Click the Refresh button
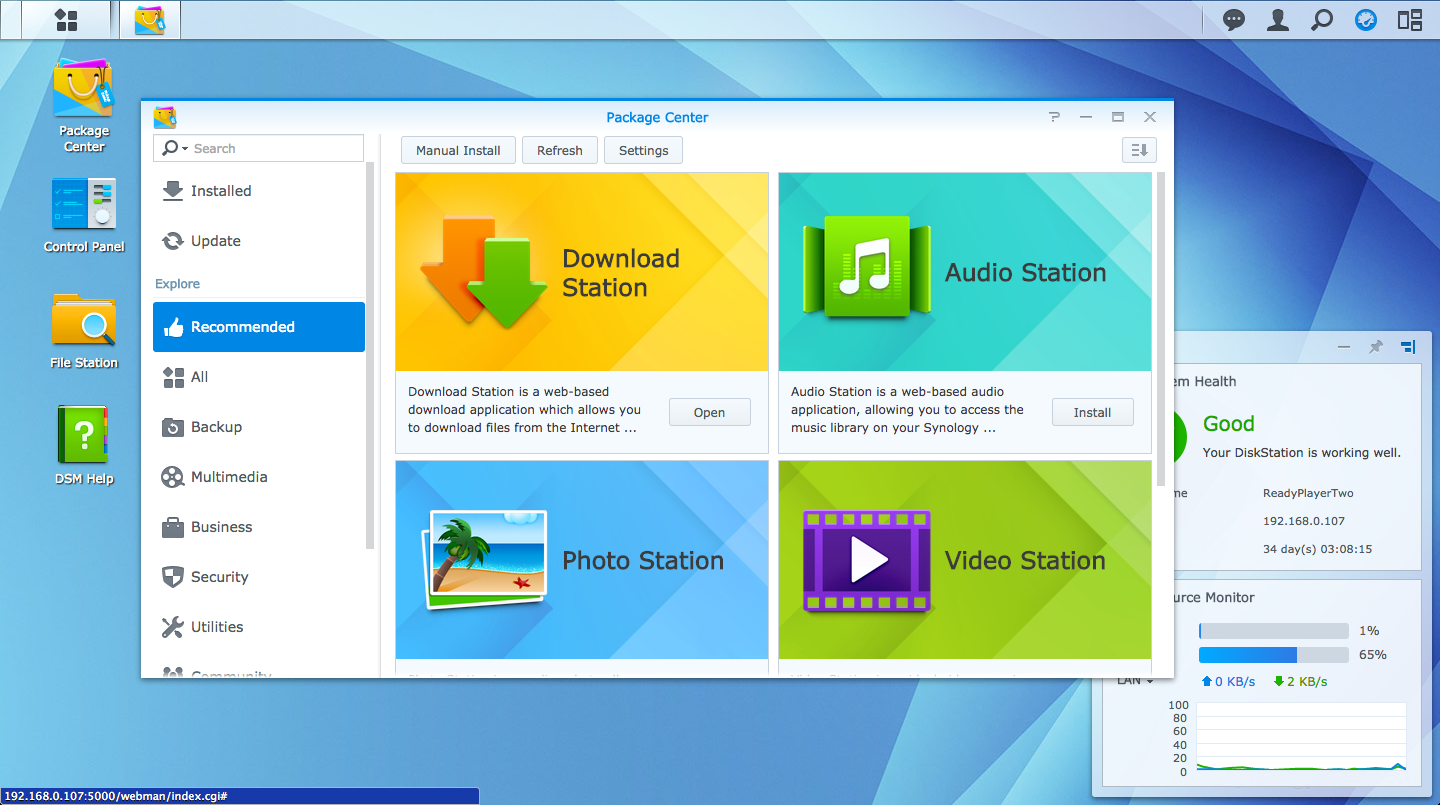The width and height of the screenshot is (1440, 805). coord(560,150)
